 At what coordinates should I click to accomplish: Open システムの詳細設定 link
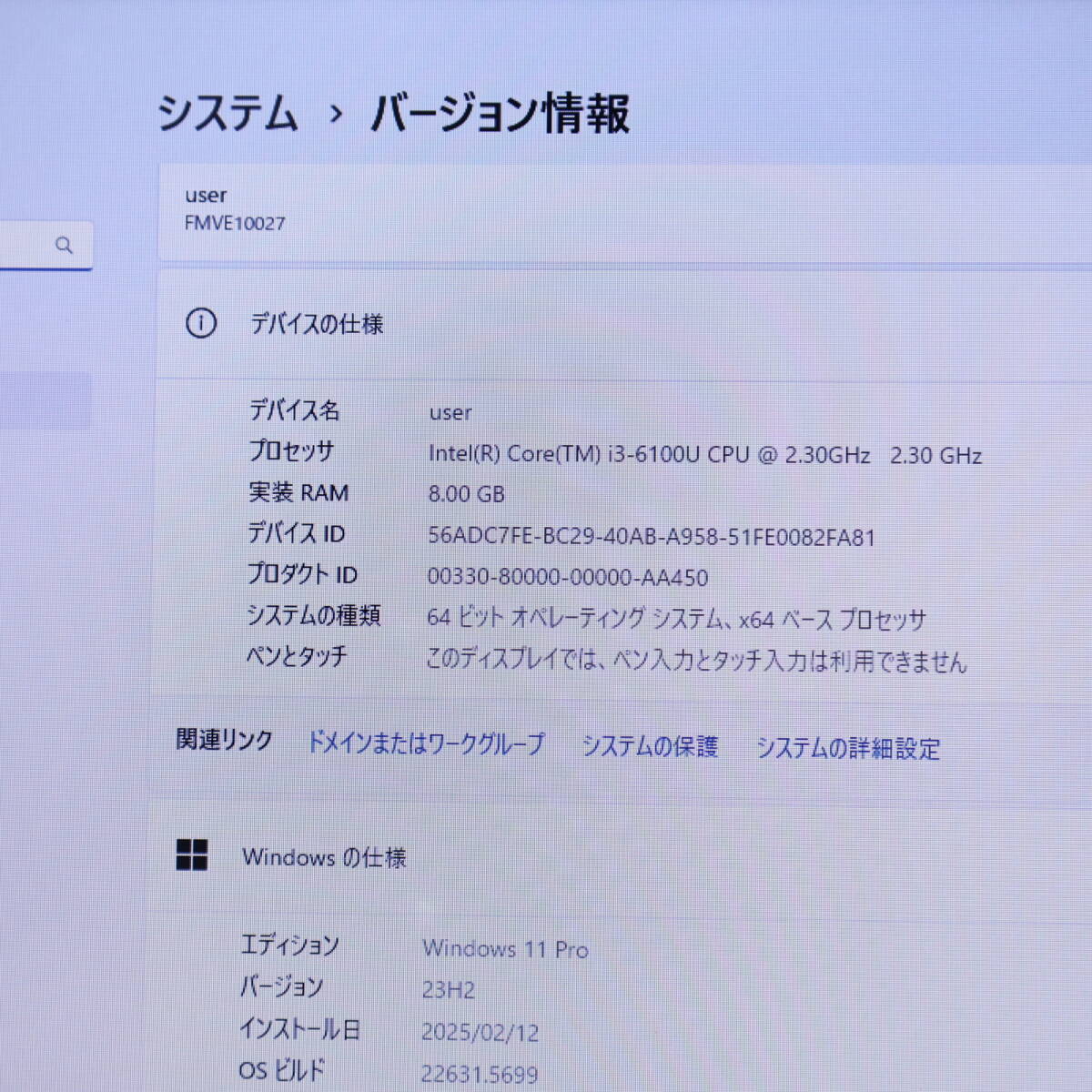coord(848,748)
